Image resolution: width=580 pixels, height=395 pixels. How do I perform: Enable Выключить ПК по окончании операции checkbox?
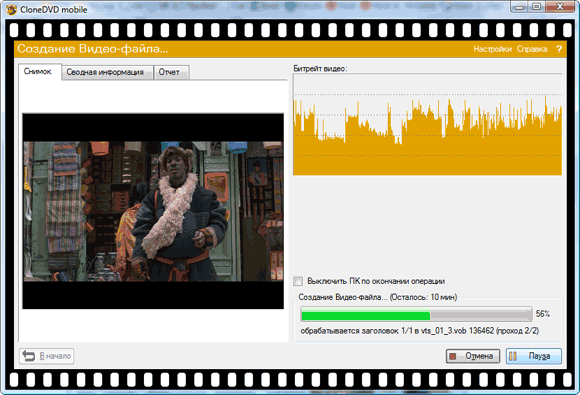pyautogui.click(x=298, y=281)
